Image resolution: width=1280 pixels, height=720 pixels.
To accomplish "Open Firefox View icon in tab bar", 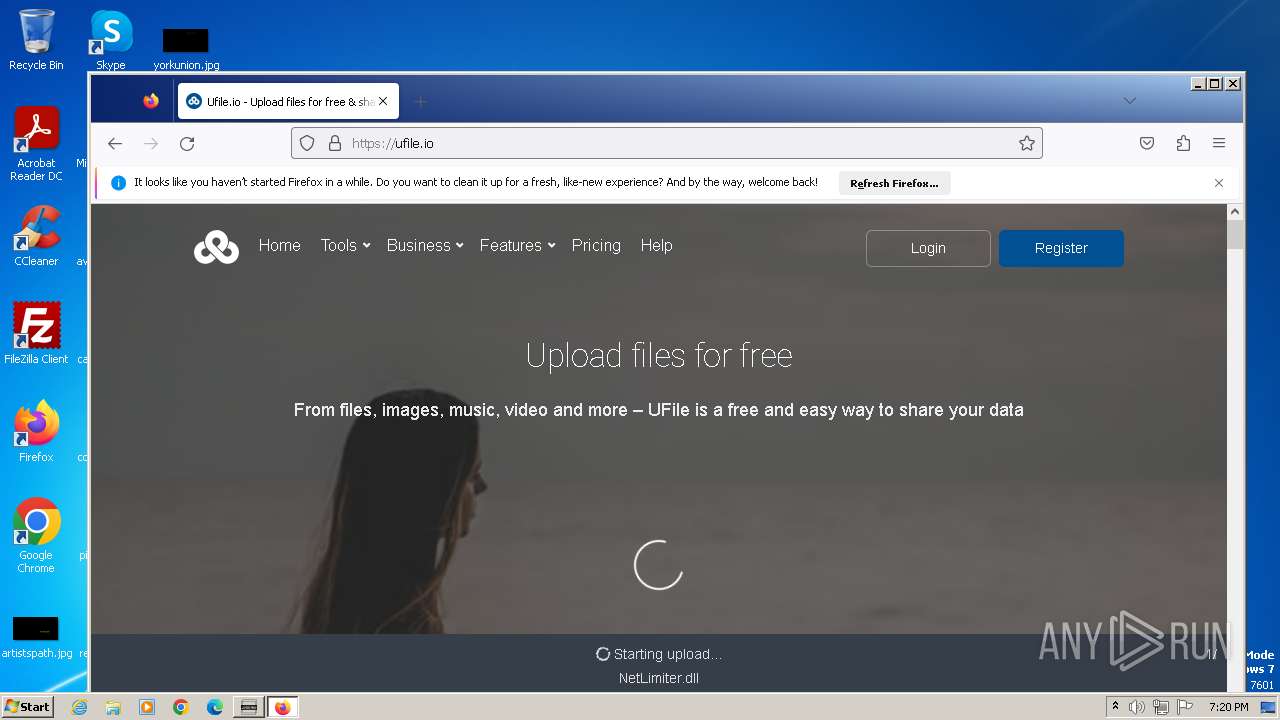I will [151, 101].
